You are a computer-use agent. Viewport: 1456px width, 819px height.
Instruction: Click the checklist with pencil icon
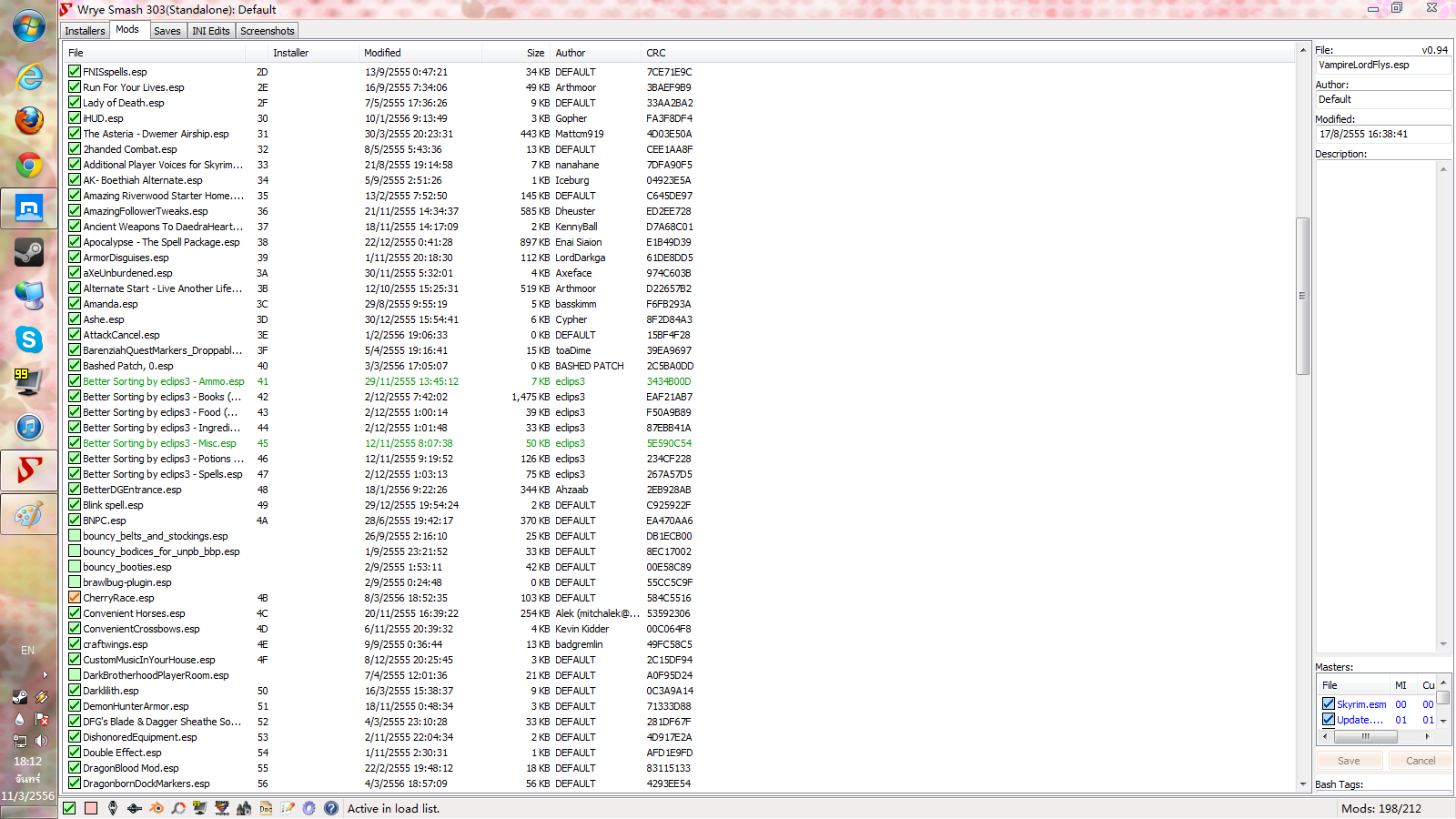(x=288, y=808)
